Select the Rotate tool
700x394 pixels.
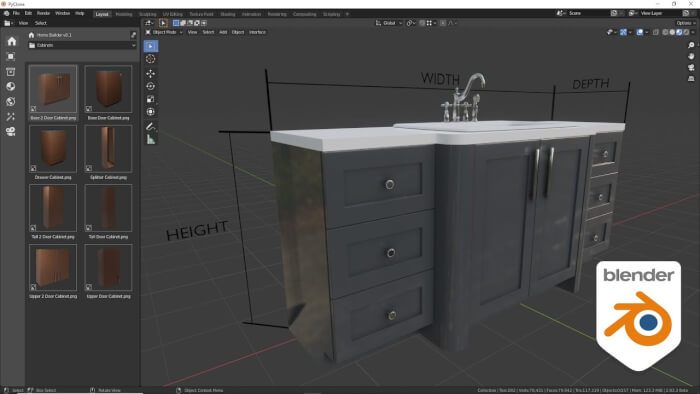tap(151, 86)
